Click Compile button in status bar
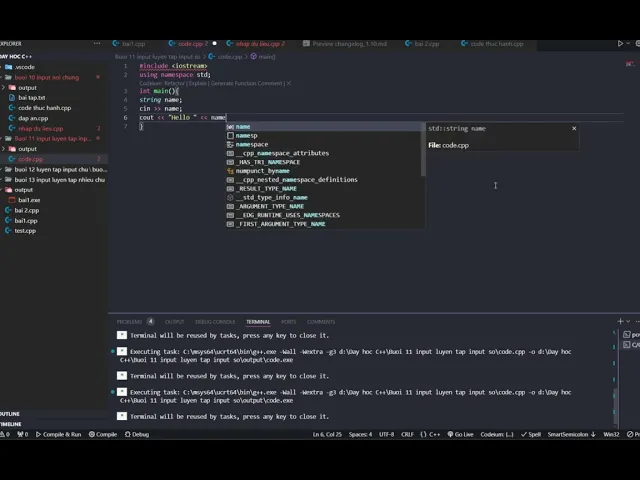Screen dimensions: 640x480 tap(103, 434)
